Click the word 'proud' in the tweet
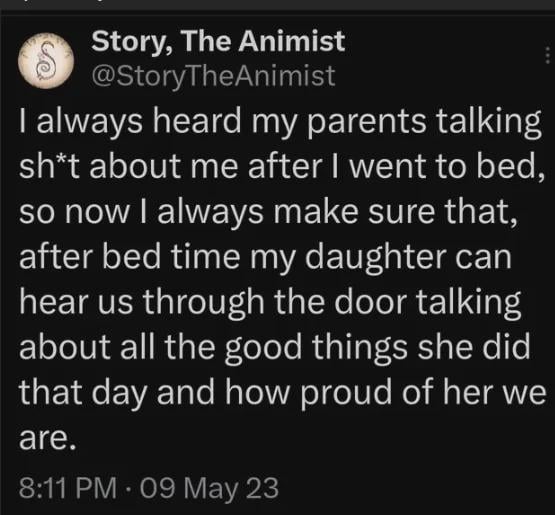 tap(346, 393)
